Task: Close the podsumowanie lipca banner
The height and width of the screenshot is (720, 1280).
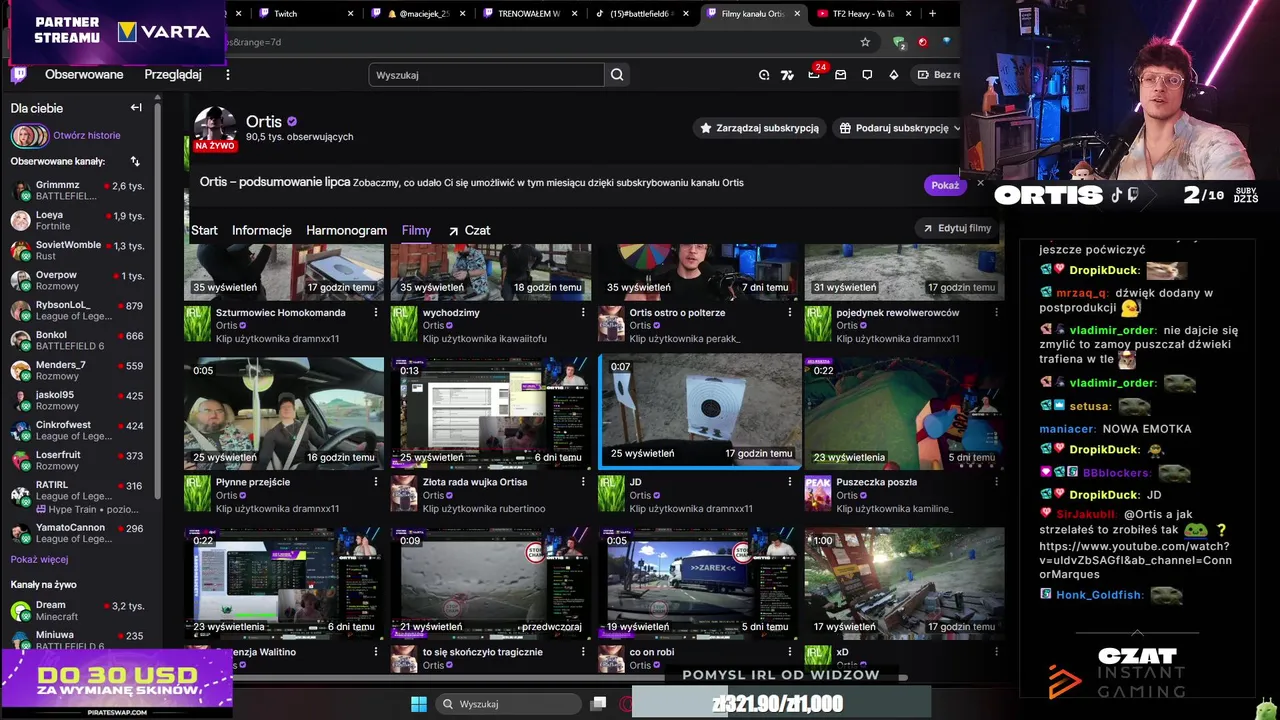Action: (x=980, y=183)
